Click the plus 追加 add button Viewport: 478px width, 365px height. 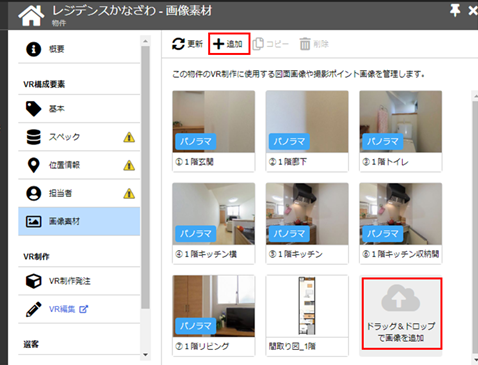coord(229,44)
